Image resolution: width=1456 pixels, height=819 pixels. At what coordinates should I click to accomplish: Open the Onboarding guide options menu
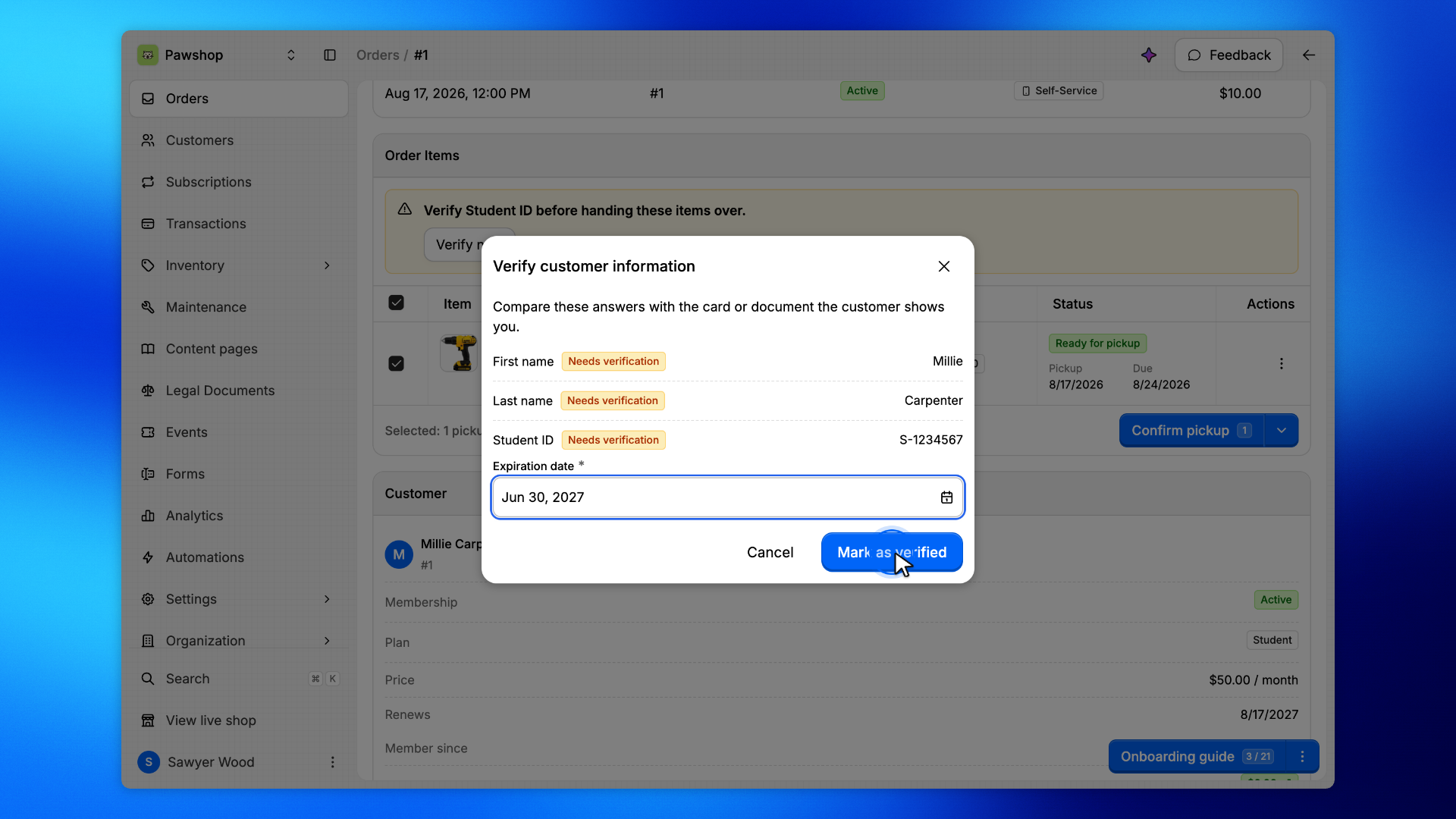[x=1302, y=757]
